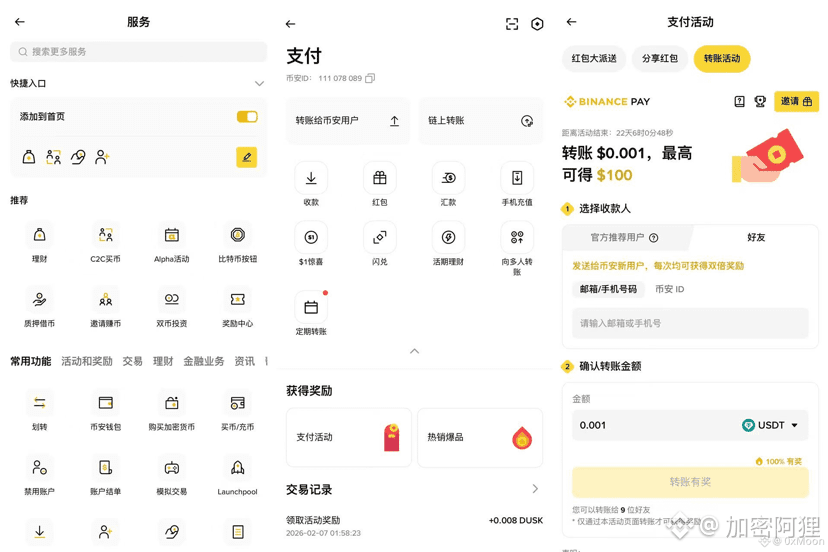Screen dimensions: 828x552
Task: Open the 奖励中心 service
Action: 238,307
